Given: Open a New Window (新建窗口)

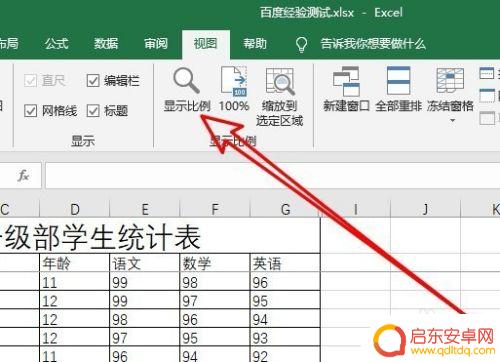Looking at the screenshot, I should [x=346, y=89].
